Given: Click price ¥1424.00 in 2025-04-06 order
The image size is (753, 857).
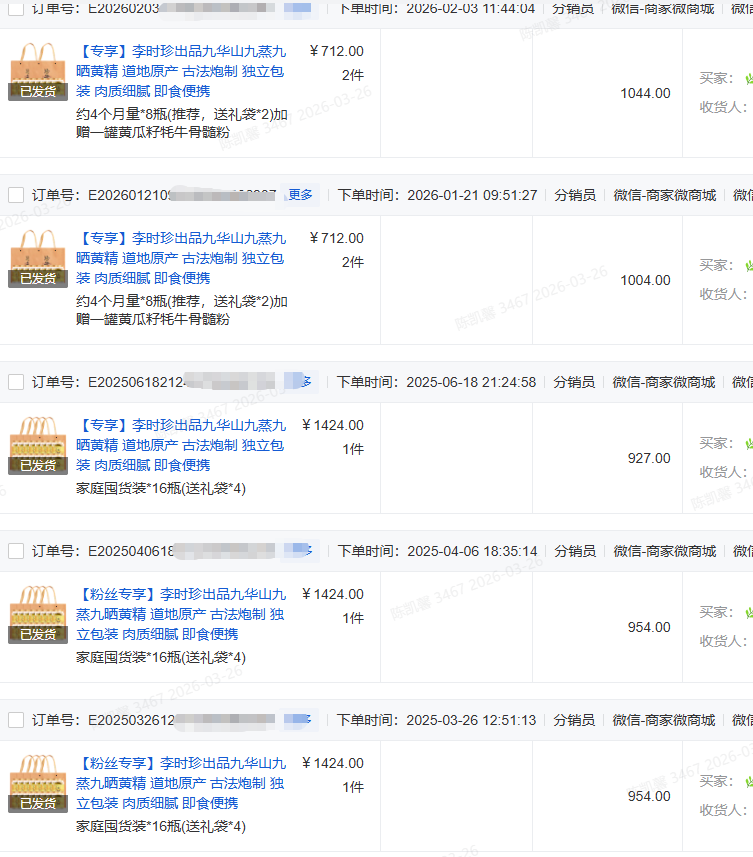Looking at the screenshot, I should (333, 594).
